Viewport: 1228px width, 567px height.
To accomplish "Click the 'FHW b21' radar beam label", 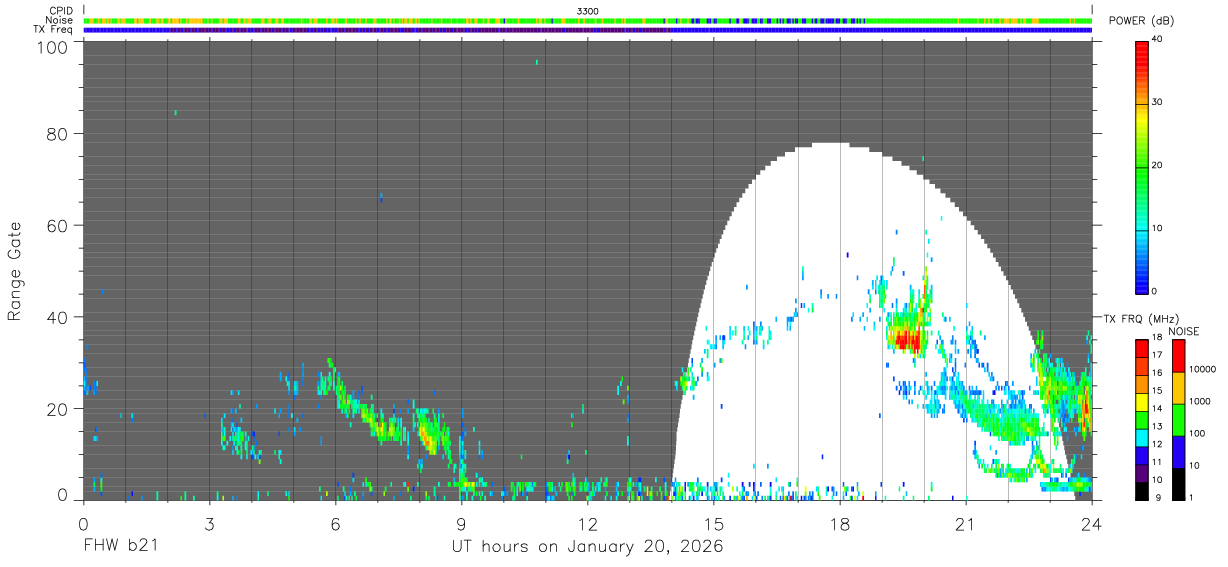I will point(119,547).
